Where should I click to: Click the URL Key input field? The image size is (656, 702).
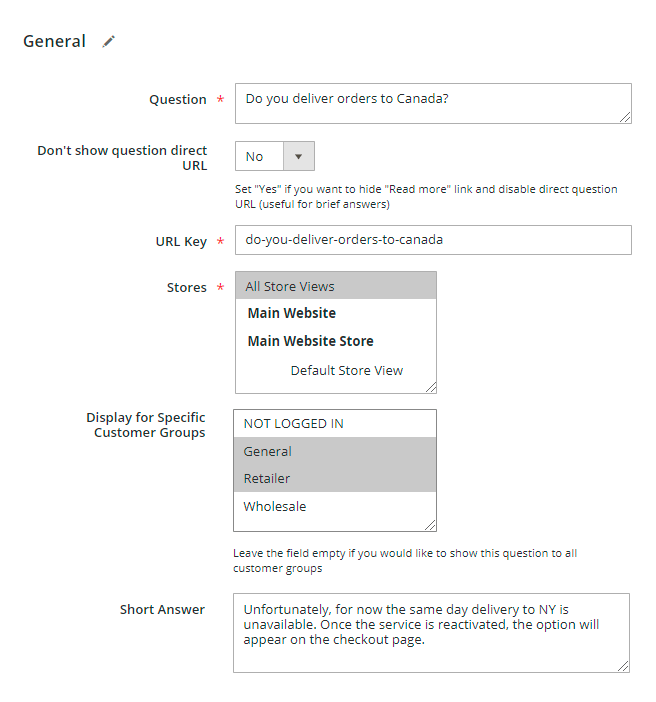(x=433, y=240)
